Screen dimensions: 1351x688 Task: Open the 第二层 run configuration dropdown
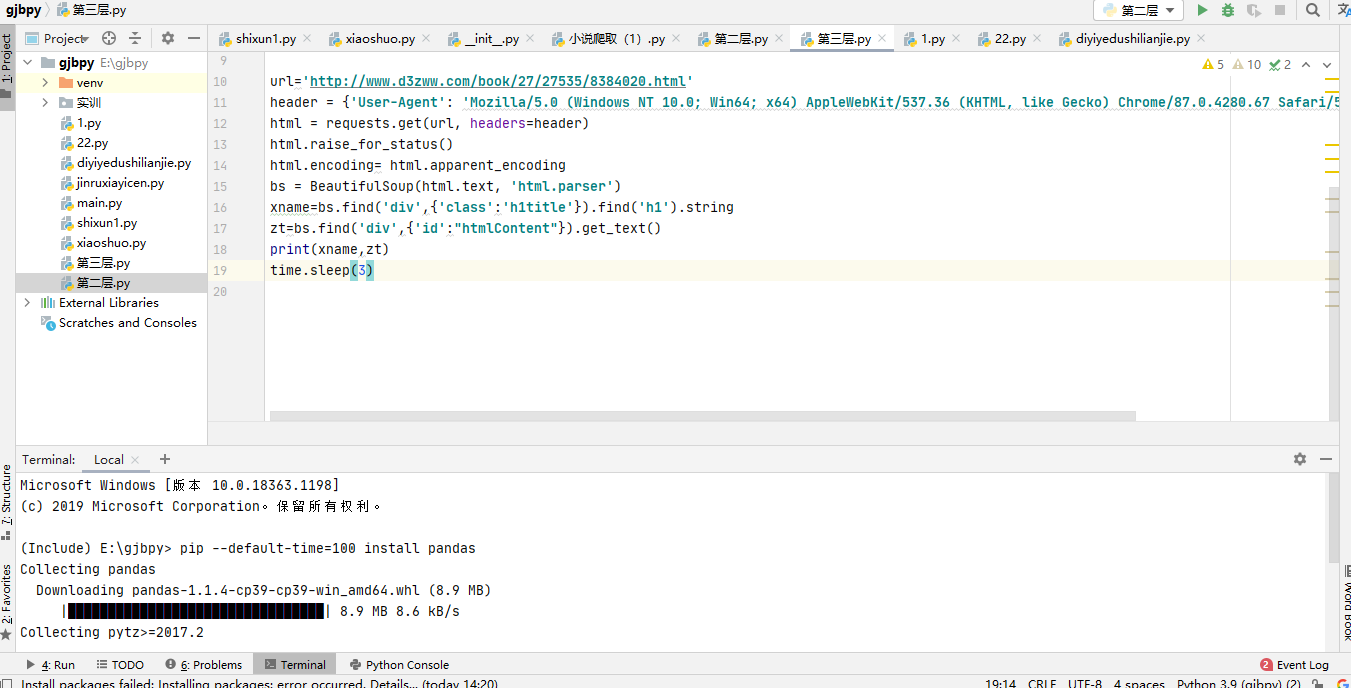click(1138, 10)
